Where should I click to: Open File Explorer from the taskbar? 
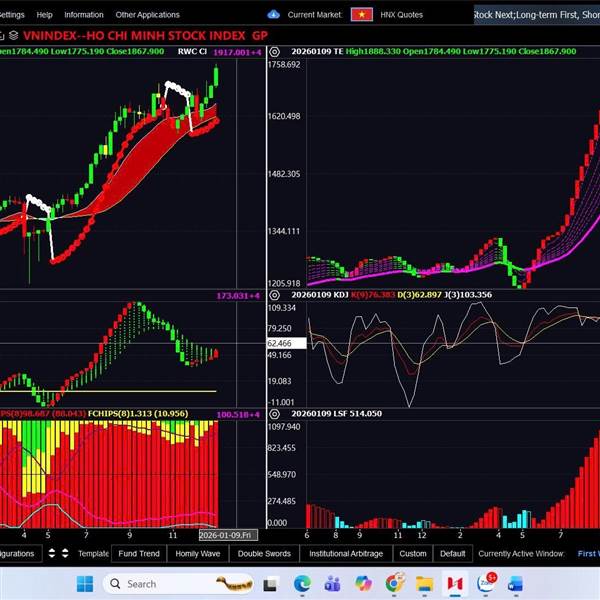click(424, 583)
